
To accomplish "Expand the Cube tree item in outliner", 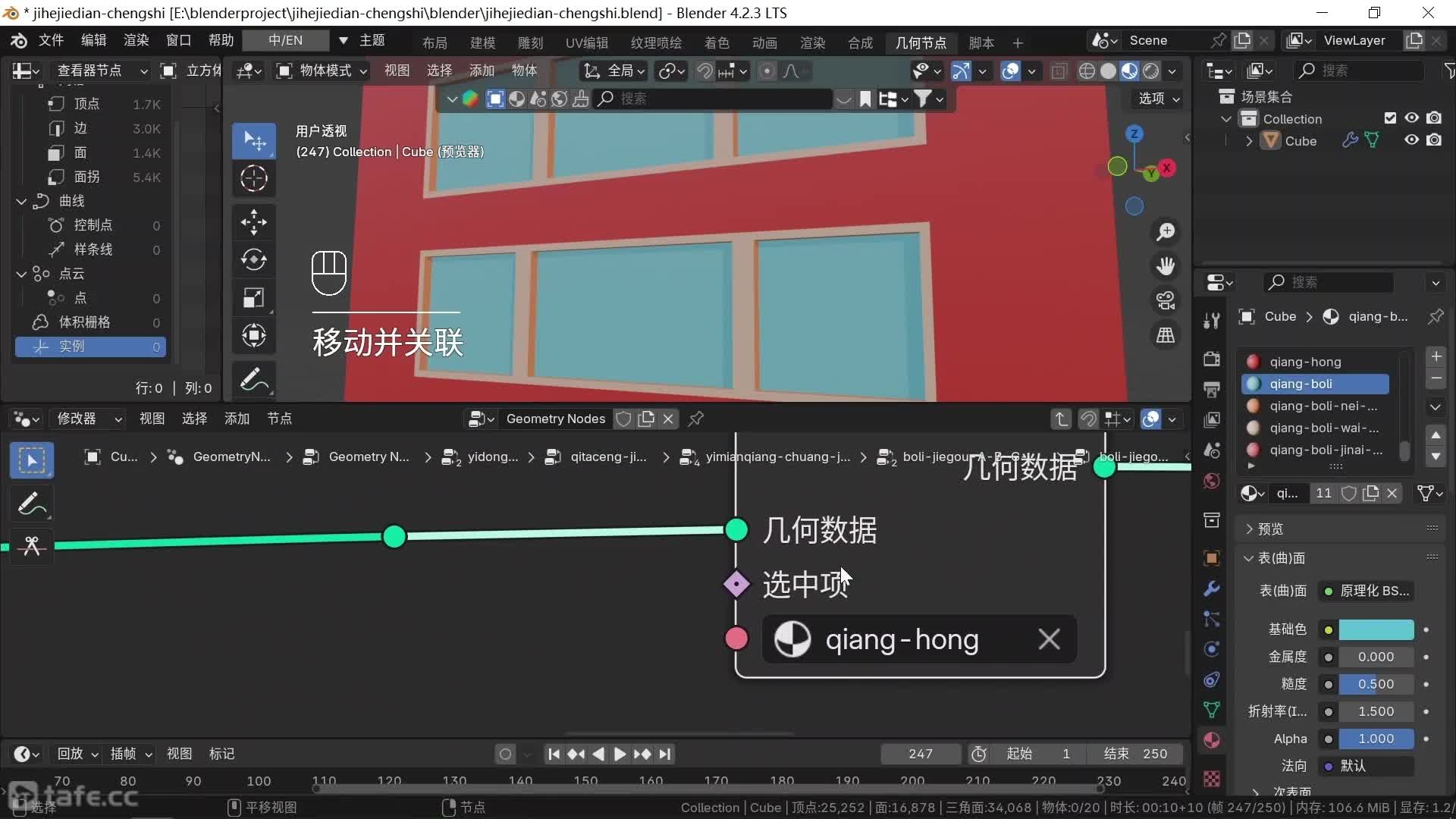I will 1249,141.
